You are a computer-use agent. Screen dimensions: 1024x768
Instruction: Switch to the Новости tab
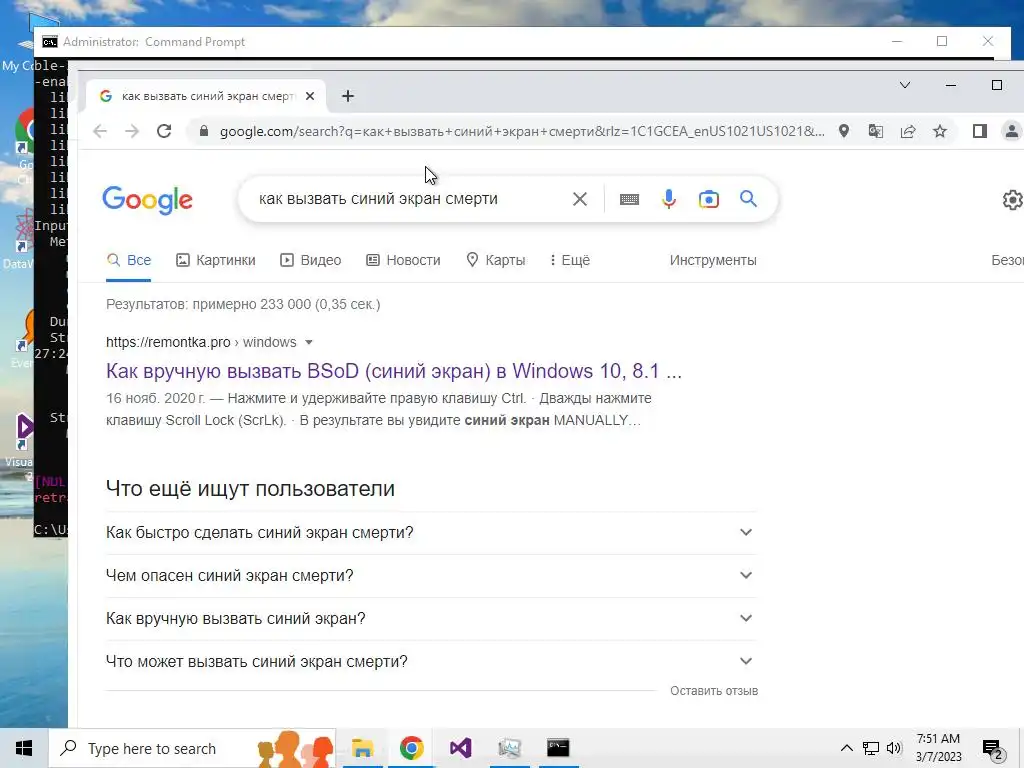(x=403, y=260)
